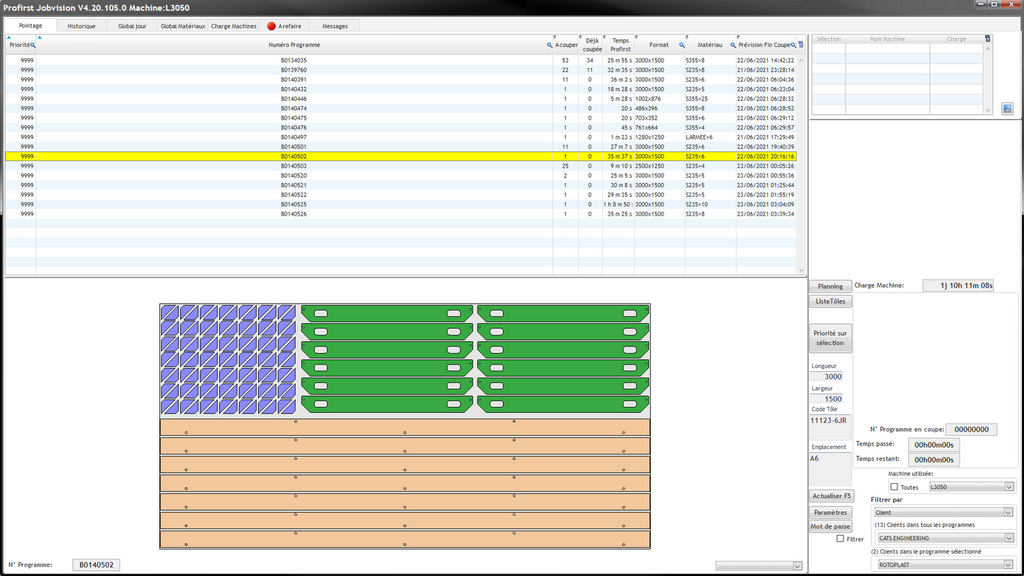
Task: Click the Charge Machine value field
Action: [x=958, y=285]
